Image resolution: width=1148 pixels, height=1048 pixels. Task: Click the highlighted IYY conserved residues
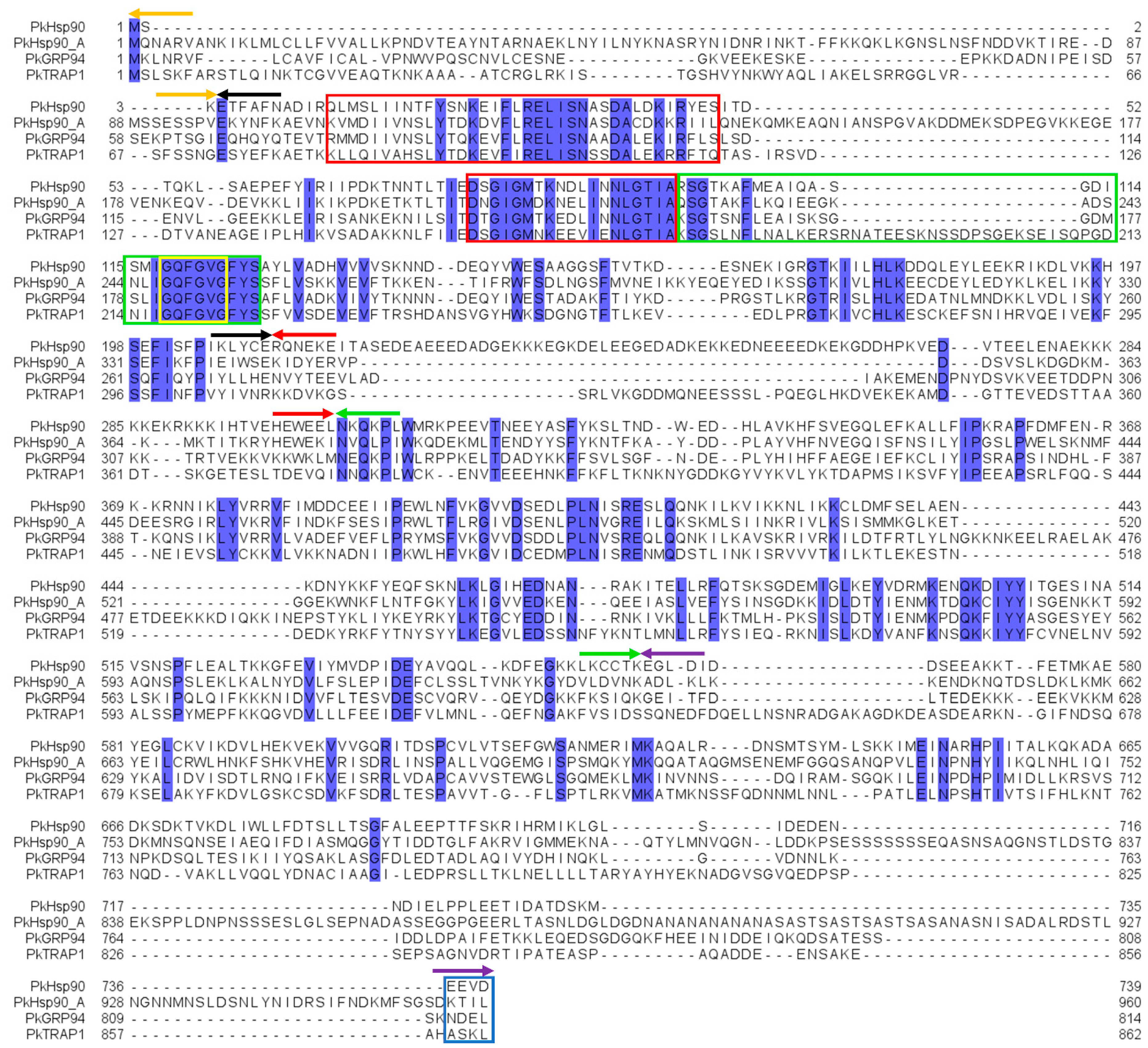(1009, 610)
